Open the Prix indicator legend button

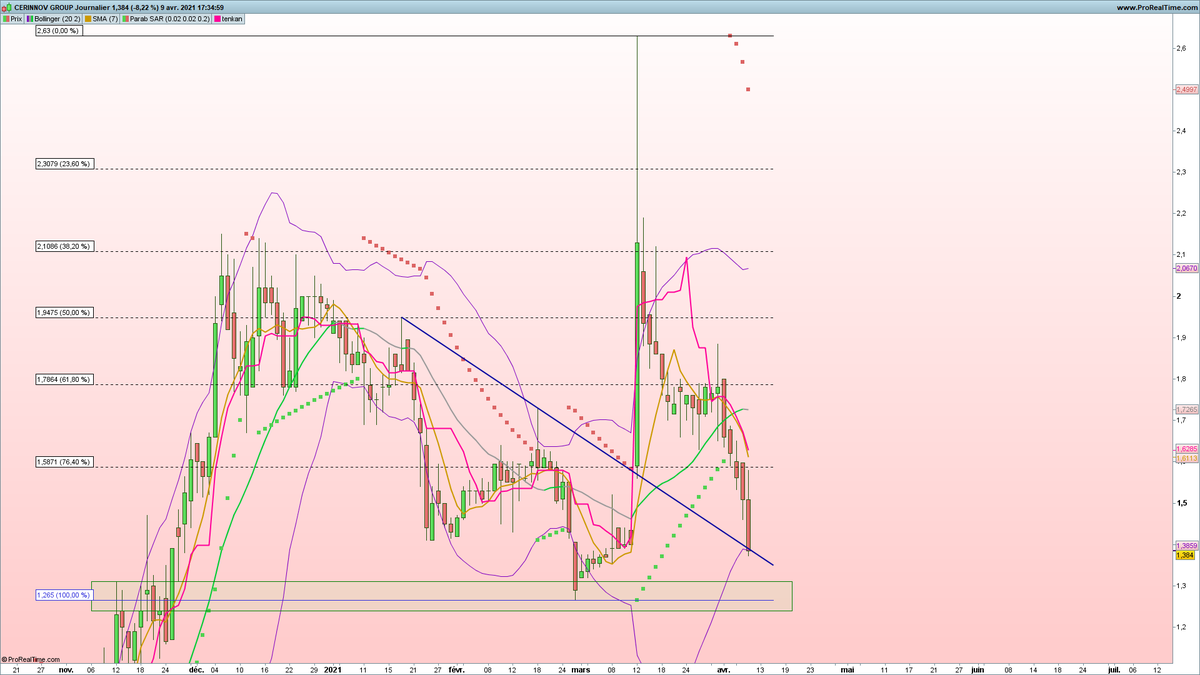coord(12,19)
